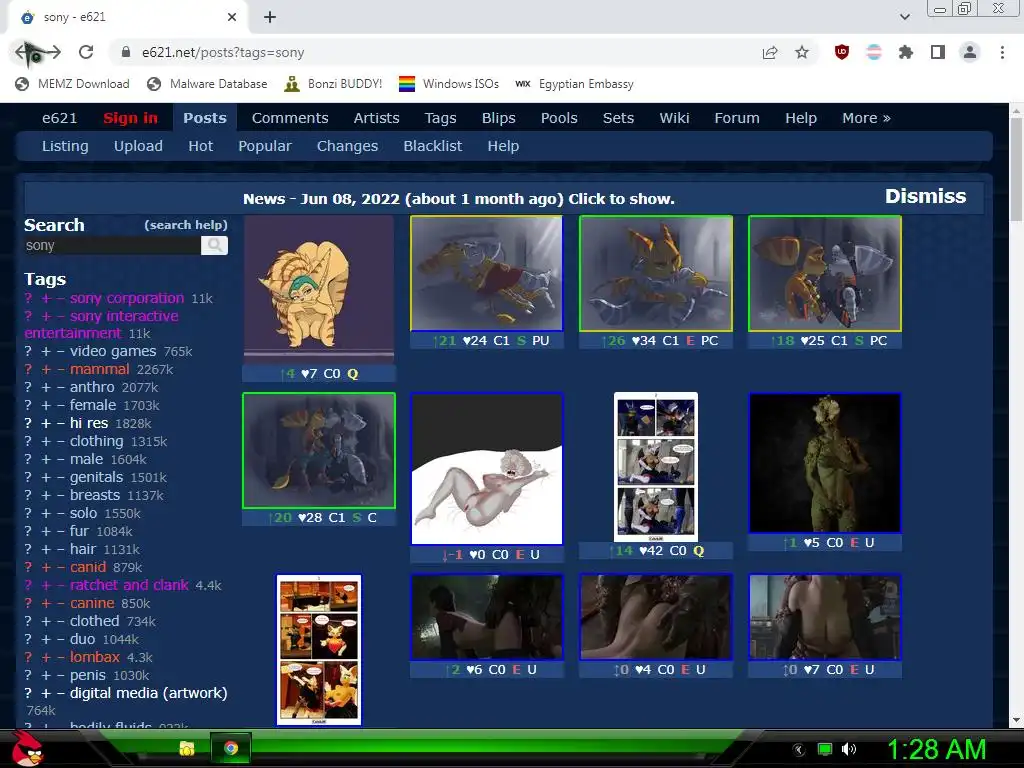Open the Extensions puzzle-piece menu
This screenshot has width=1024, height=768.
[x=905, y=52]
